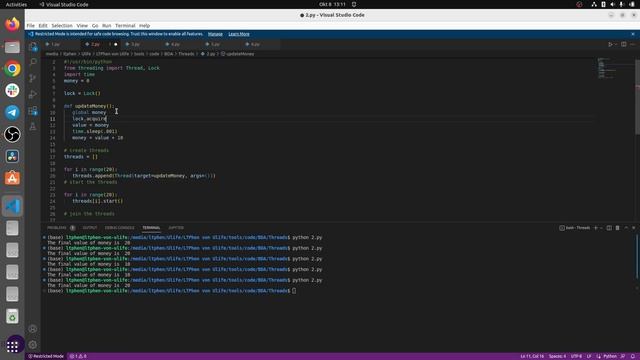Image resolution: width=640 pixels, height=360 pixels.
Task: Click the Manage link in banner
Action: pos(215,34)
